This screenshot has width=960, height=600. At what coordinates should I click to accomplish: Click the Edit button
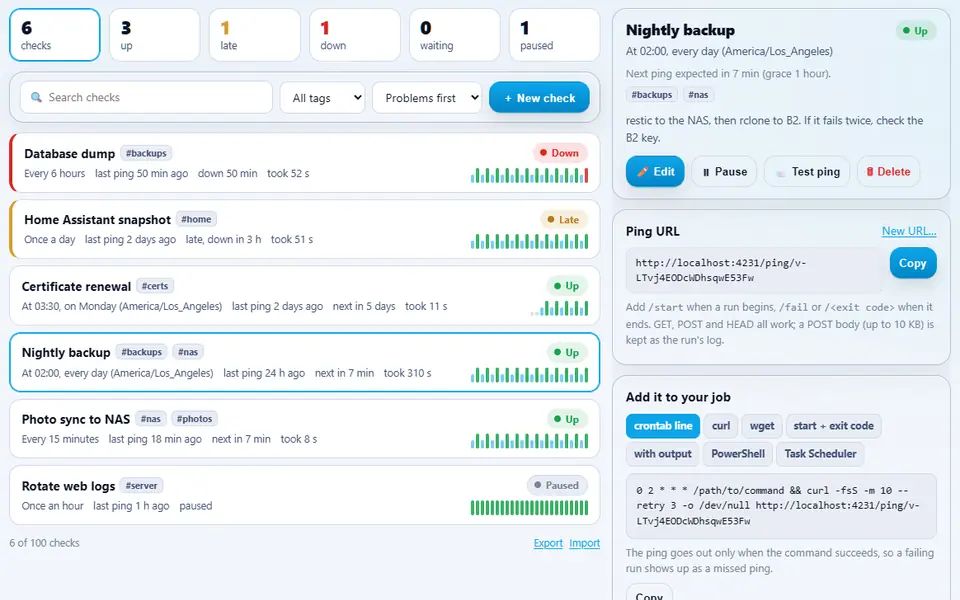655,172
